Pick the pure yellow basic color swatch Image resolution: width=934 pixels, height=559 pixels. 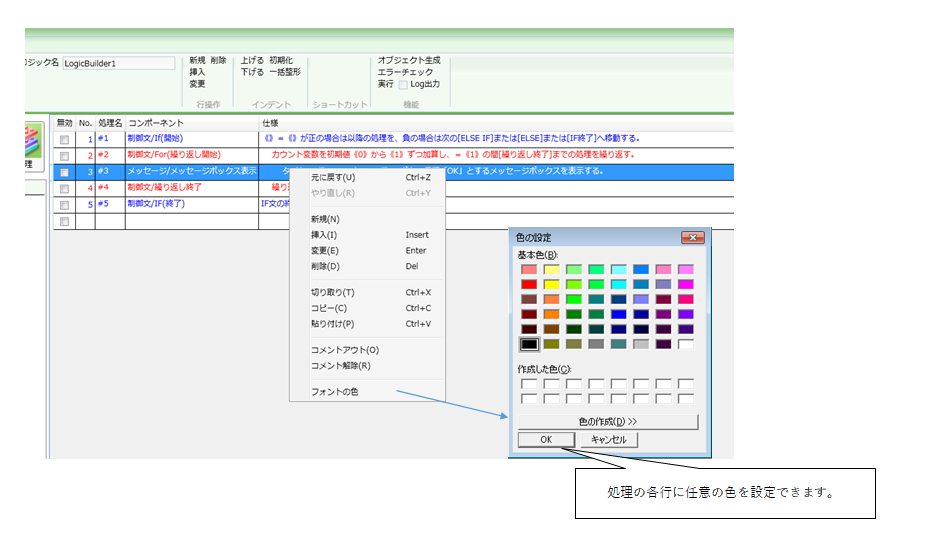[x=552, y=284]
